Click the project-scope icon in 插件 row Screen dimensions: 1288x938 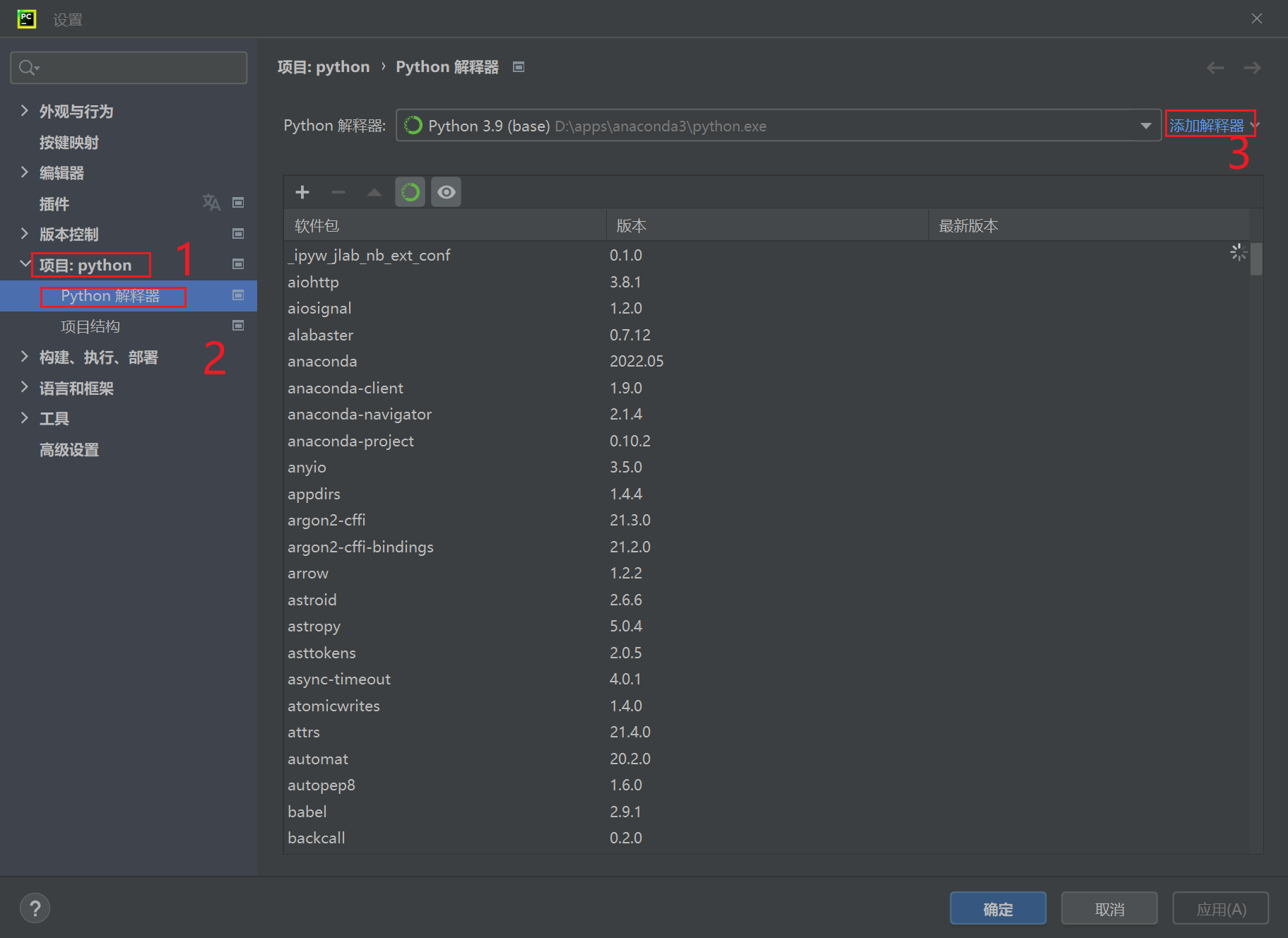(x=238, y=203)
